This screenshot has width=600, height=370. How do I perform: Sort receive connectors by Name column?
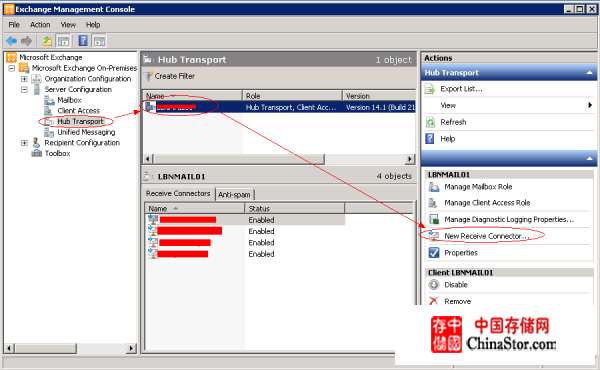click(x=194, y=209)
